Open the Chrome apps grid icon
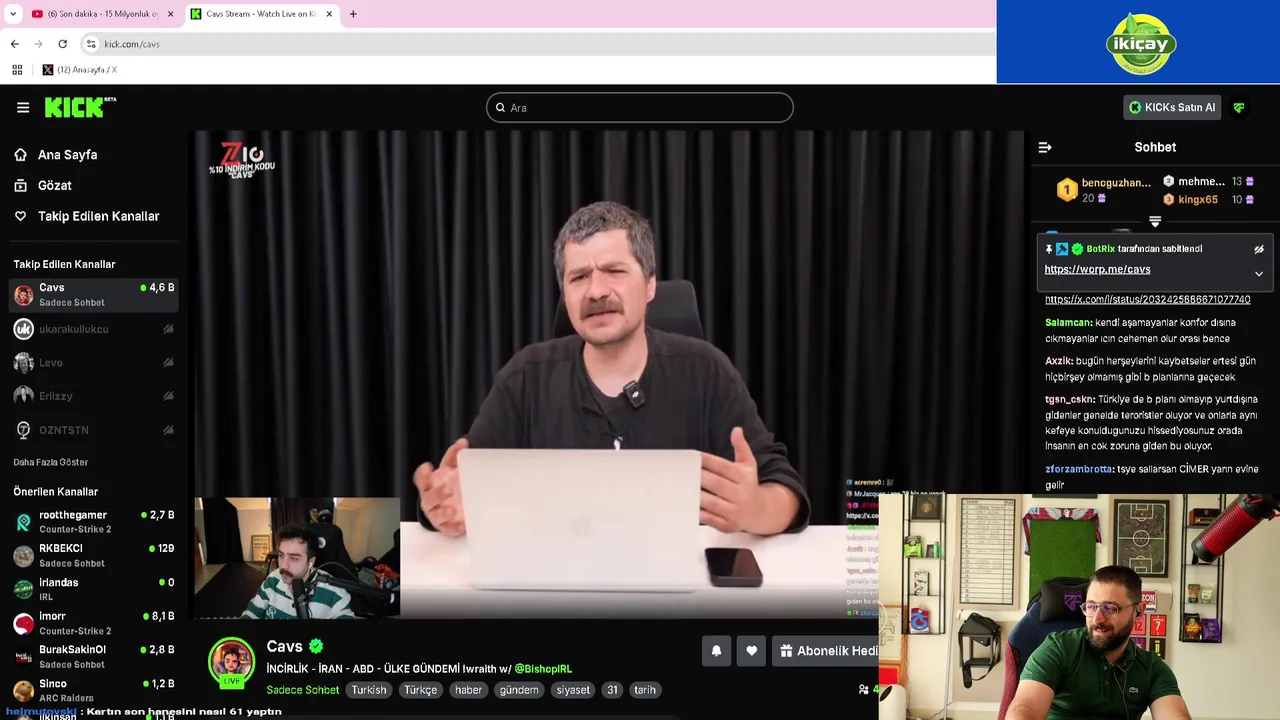Viewport: 1280px width, 720px height. tap(17, 70)
